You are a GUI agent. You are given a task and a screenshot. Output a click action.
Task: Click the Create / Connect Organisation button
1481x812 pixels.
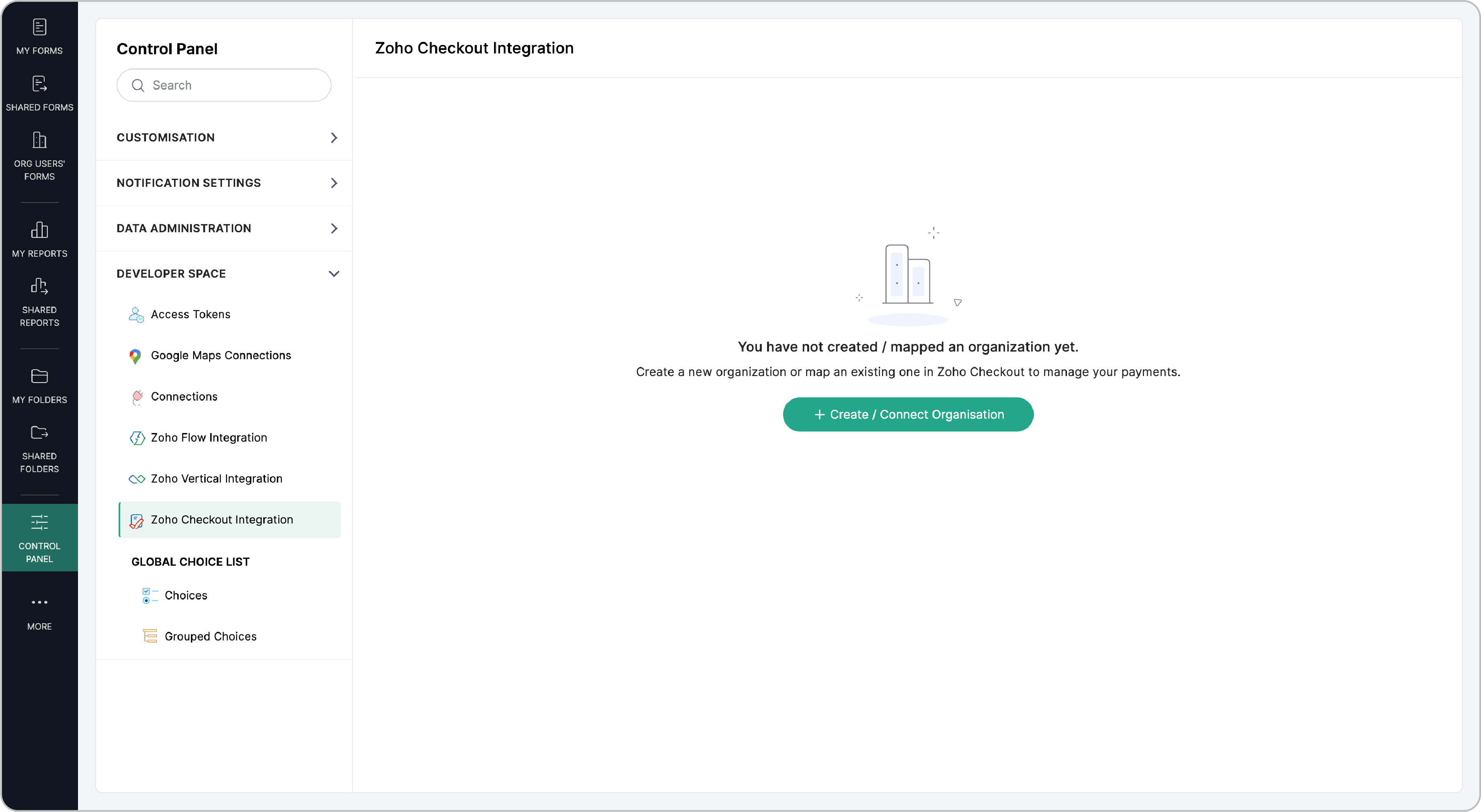[907, 414]
